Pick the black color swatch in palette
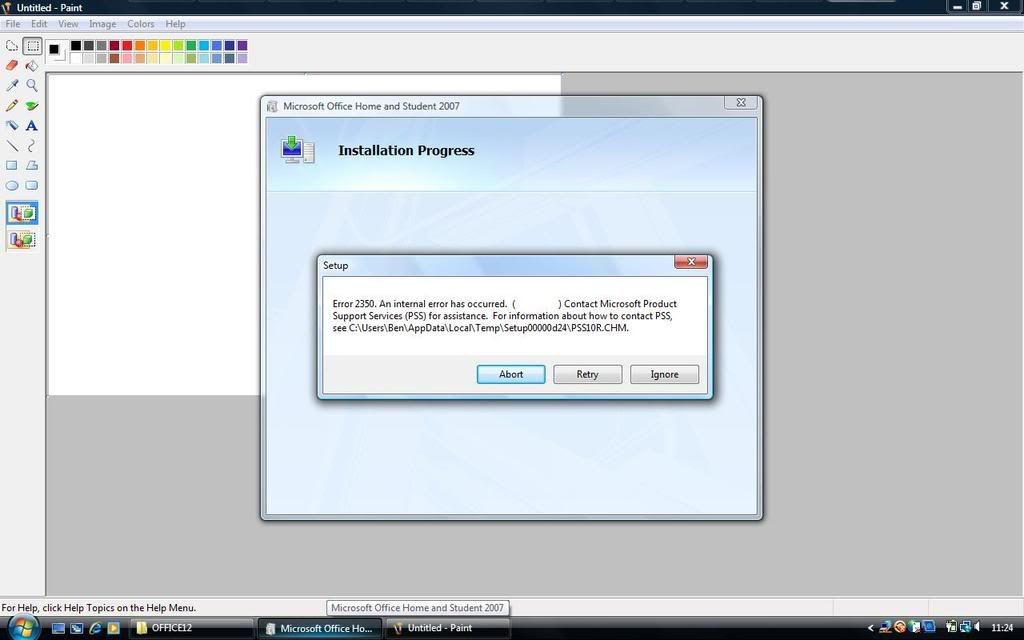Image resolution: width=1024 pixels, height=640 pixels. point(76,45)
